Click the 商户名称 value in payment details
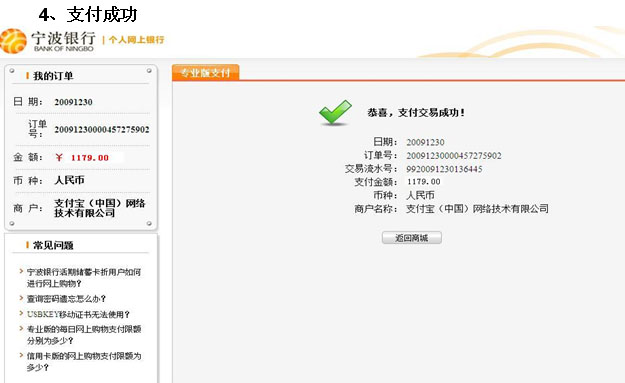Image resolution: width=625 pixels, height=383 pixels. (477, 209)
